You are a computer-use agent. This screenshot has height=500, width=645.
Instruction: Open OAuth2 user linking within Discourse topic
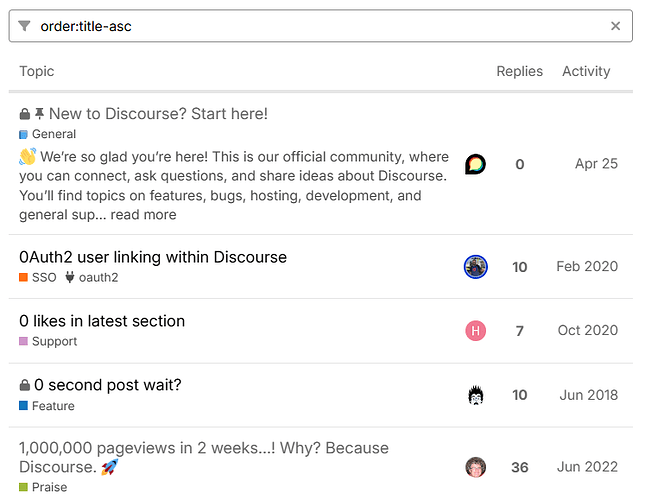[153, 257]
